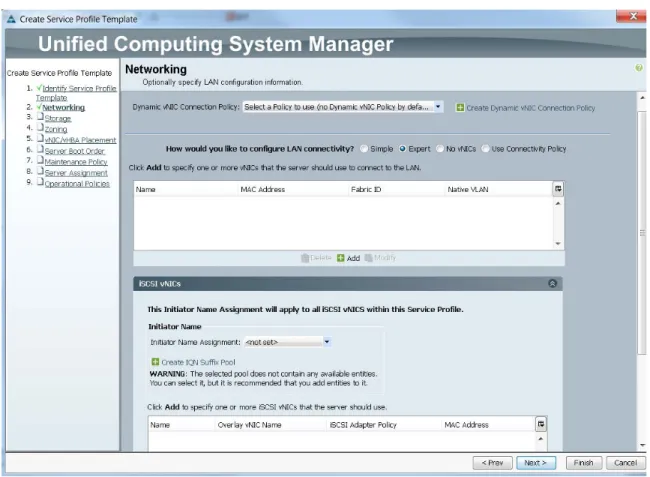The width and height of the screenshot is (650, 477).
Task: Open the Server Assignment step
Action: click(76, 173)
